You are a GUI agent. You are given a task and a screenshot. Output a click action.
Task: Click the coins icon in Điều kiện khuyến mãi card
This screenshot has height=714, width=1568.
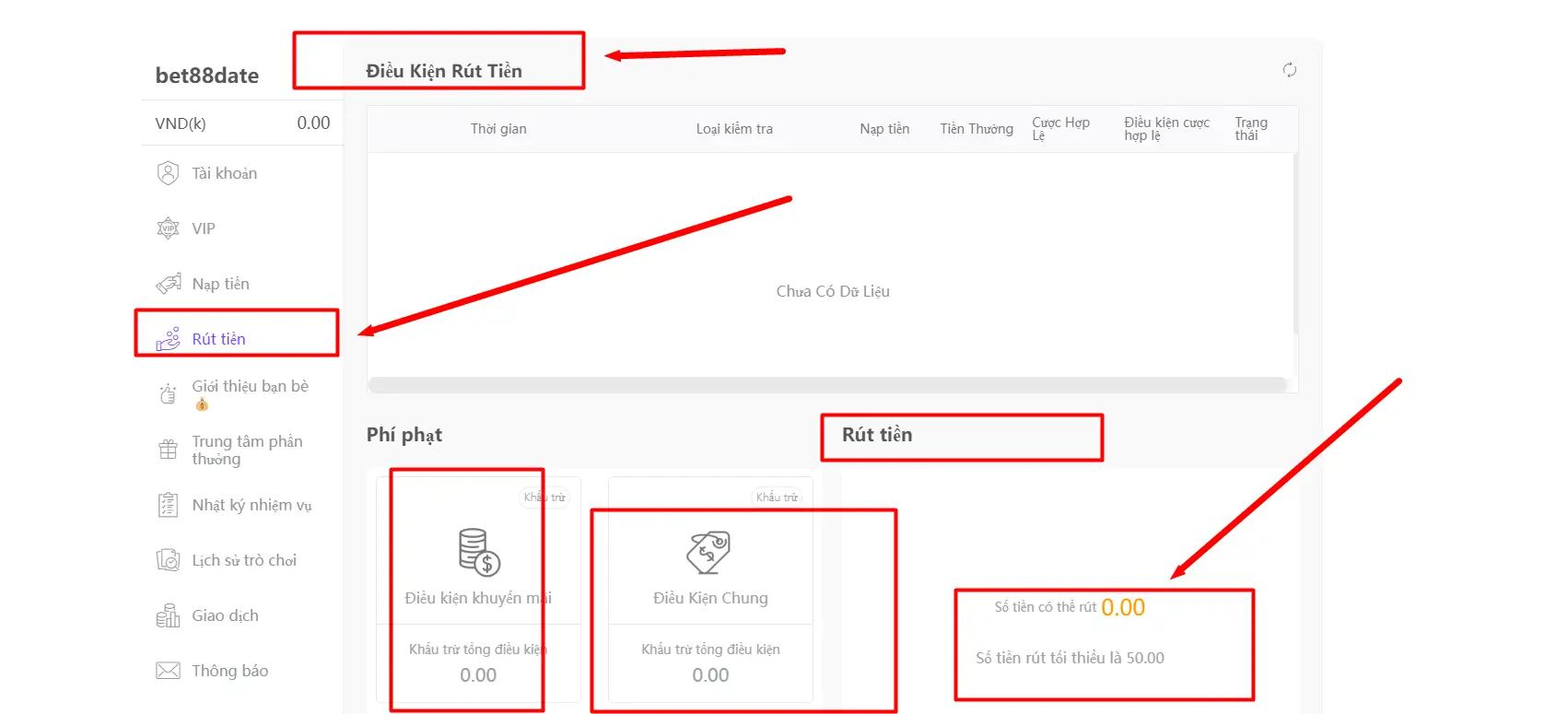coord(479,552)
